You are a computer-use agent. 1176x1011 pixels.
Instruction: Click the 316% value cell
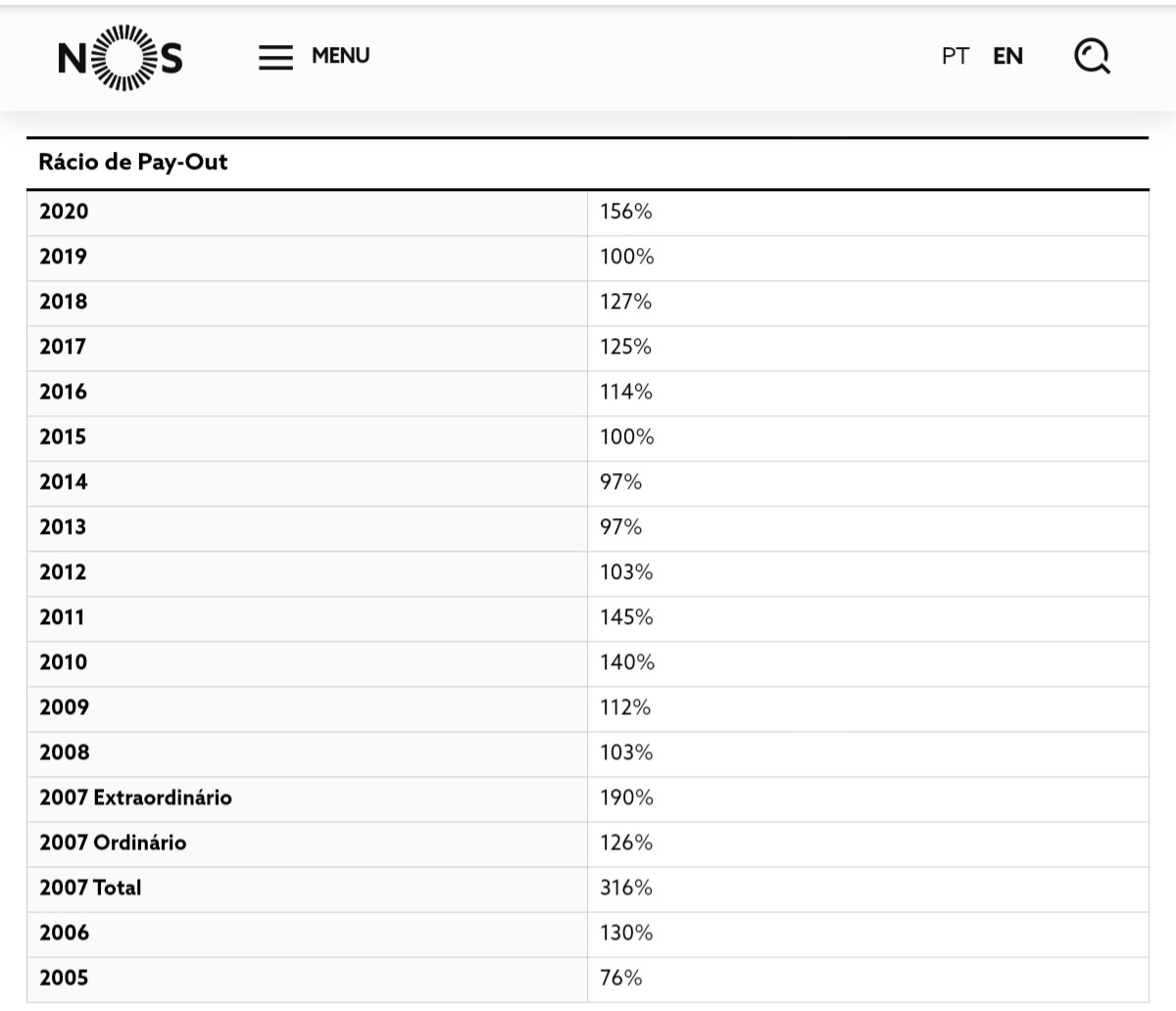click(x=626, y=888)
